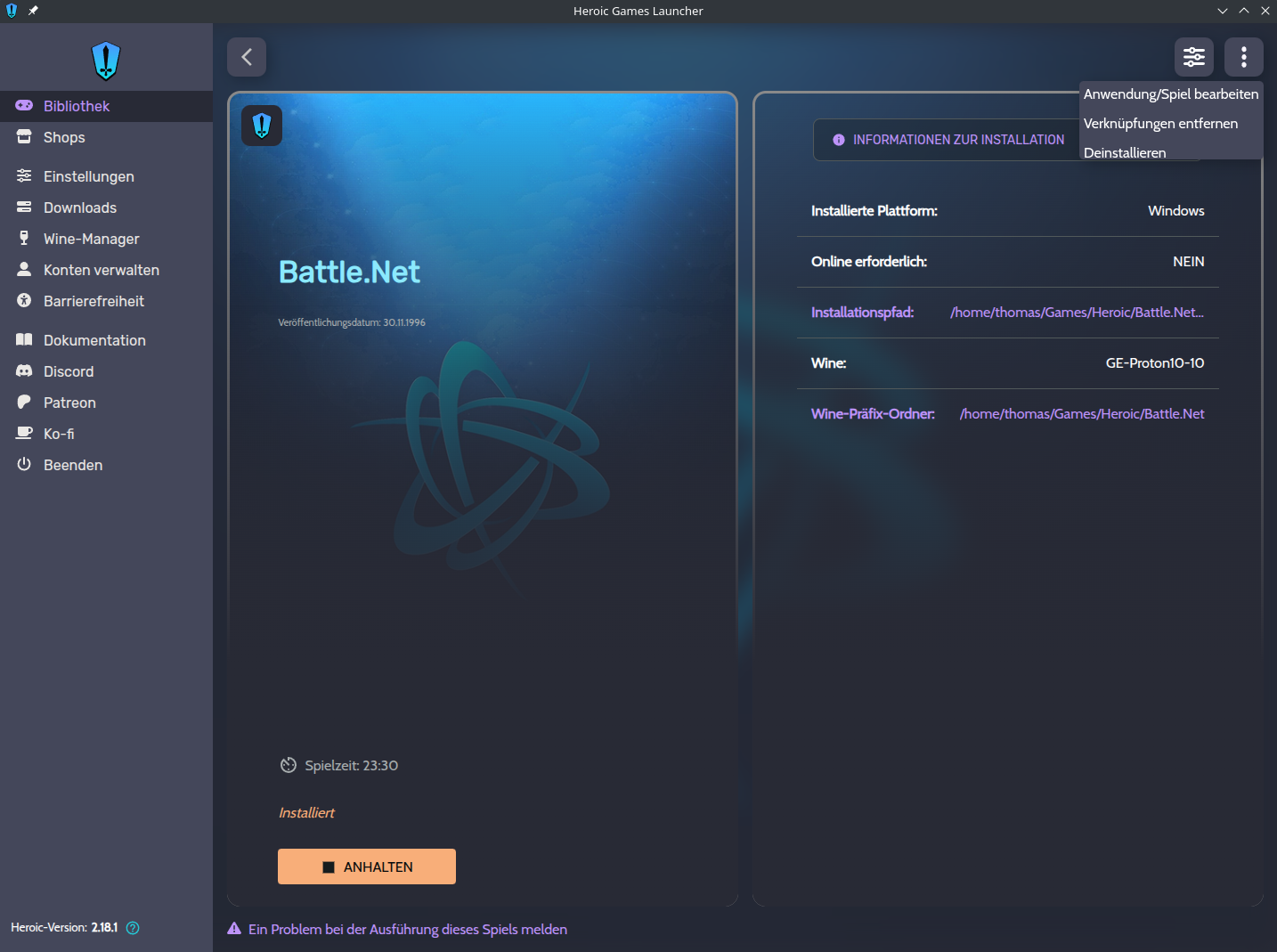
Task: Click the Ko-fi cup icon
Action: pos(24,434)
